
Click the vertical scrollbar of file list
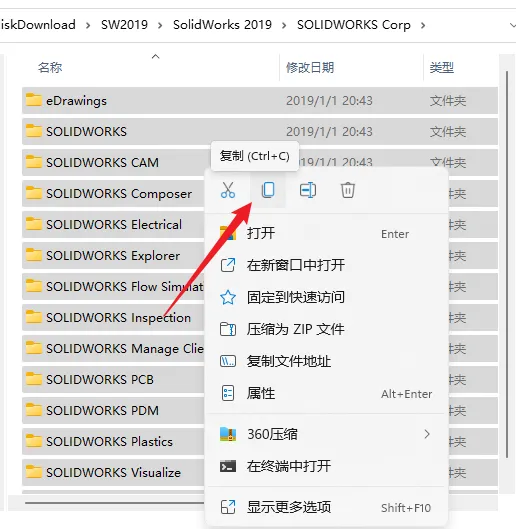tap(507, 264)
